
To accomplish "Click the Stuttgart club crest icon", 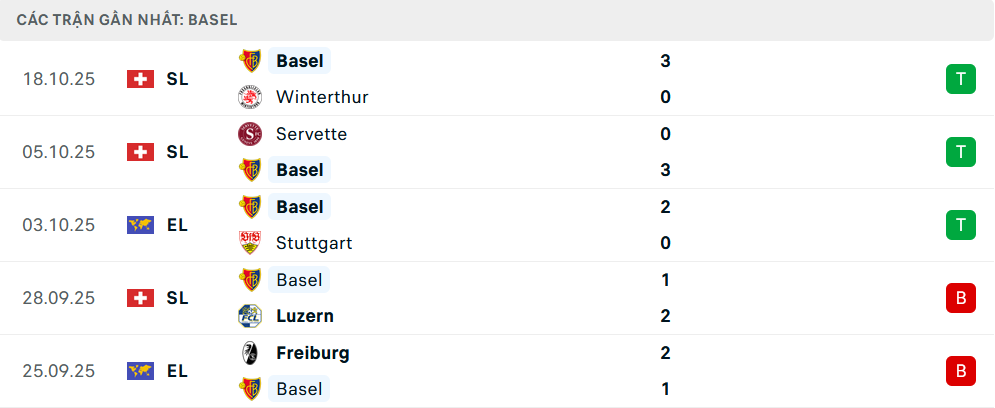I will tap(249, 243).
